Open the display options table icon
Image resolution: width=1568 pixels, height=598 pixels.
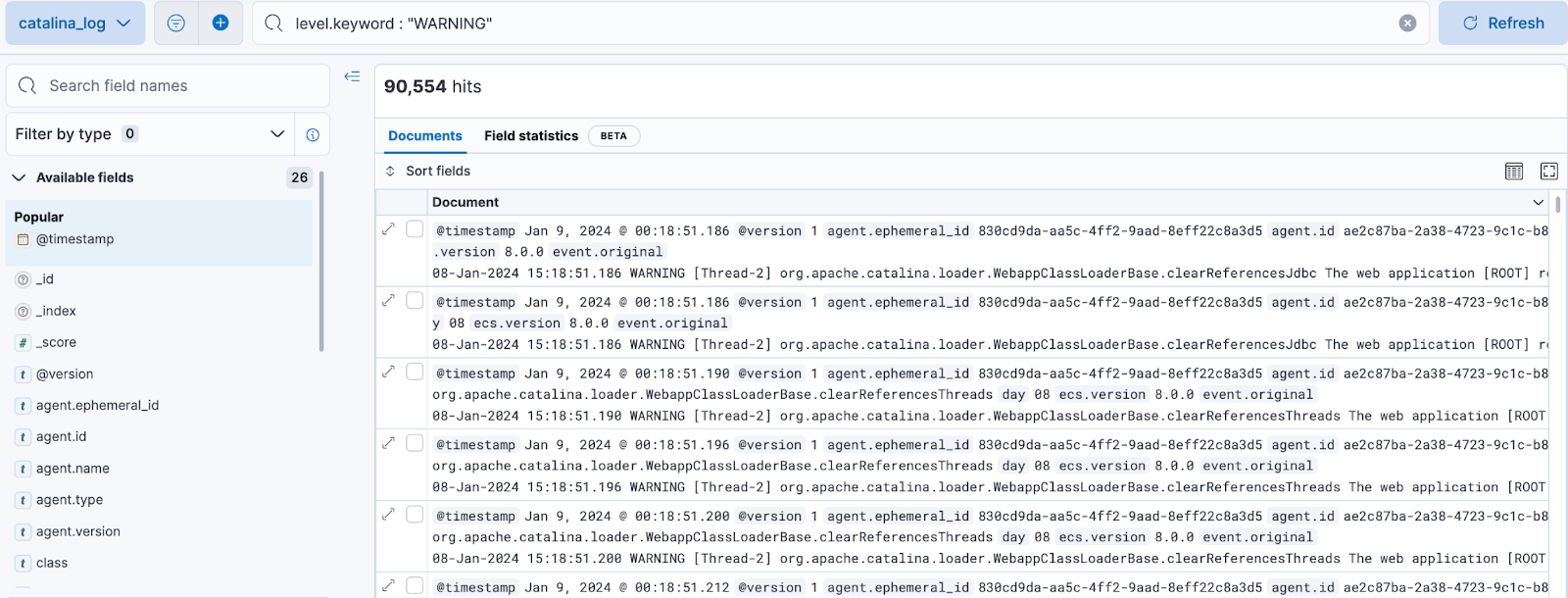point(1514,171)
